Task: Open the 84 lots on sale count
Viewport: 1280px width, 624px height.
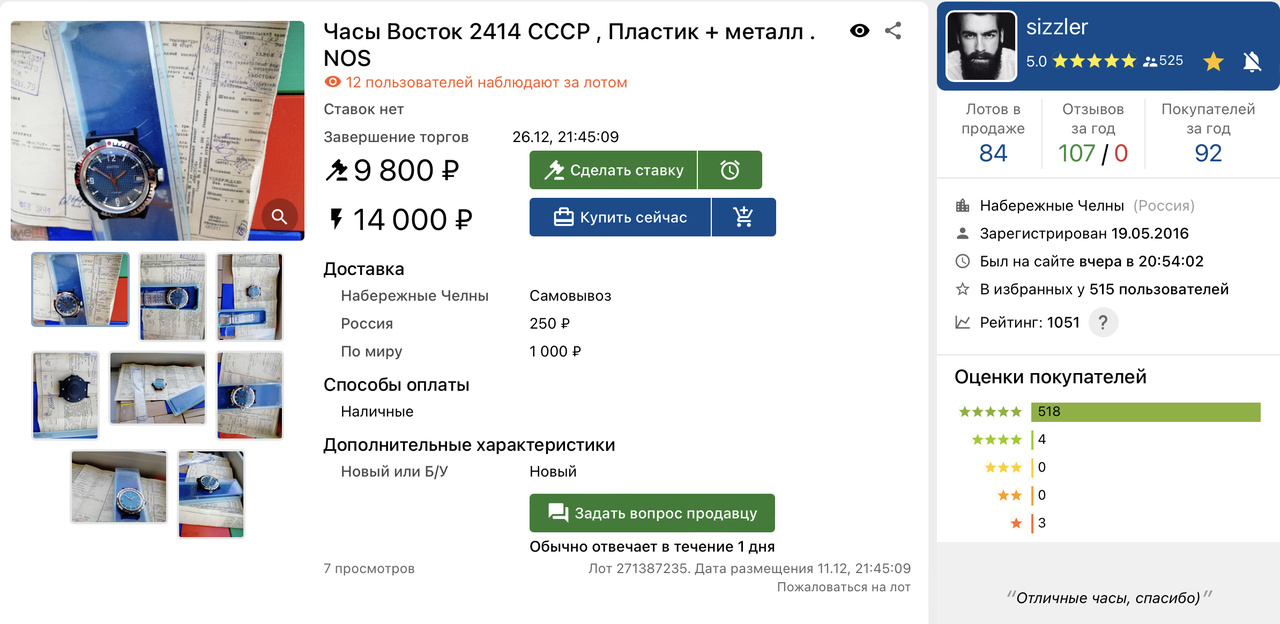Action: (x=993, y=153)
